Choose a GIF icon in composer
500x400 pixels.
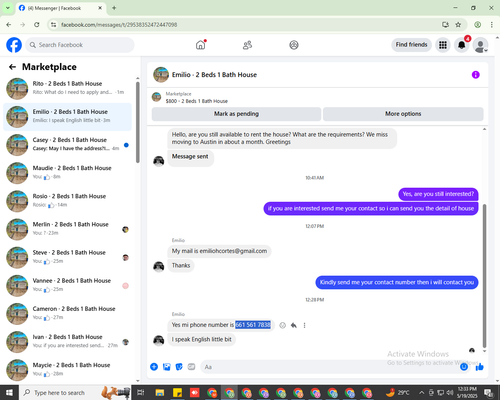191,367
